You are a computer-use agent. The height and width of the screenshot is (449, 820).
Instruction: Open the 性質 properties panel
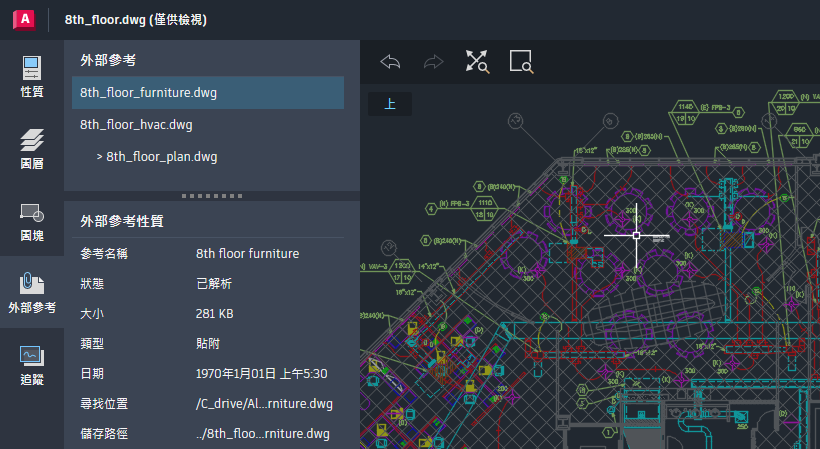[32, 76]
